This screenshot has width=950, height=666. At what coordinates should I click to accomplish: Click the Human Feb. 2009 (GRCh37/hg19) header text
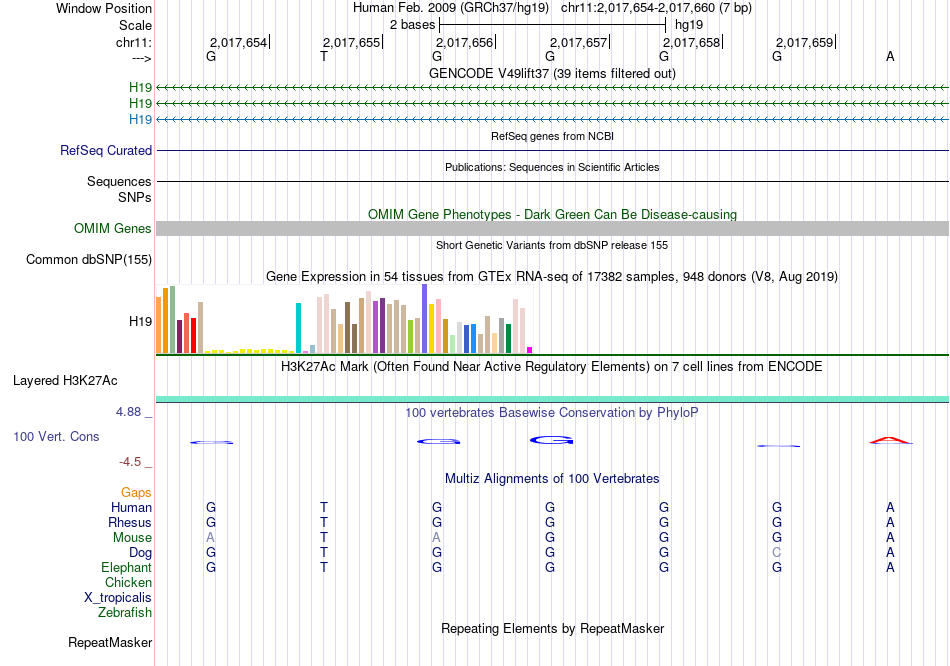pyautogui.click(x=451, y=8)
